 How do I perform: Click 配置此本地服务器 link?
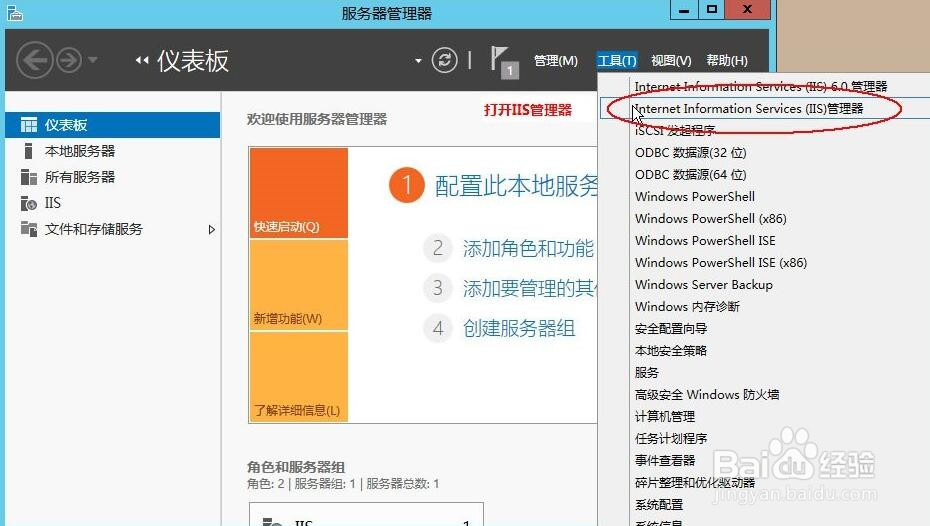click(516, 186)
